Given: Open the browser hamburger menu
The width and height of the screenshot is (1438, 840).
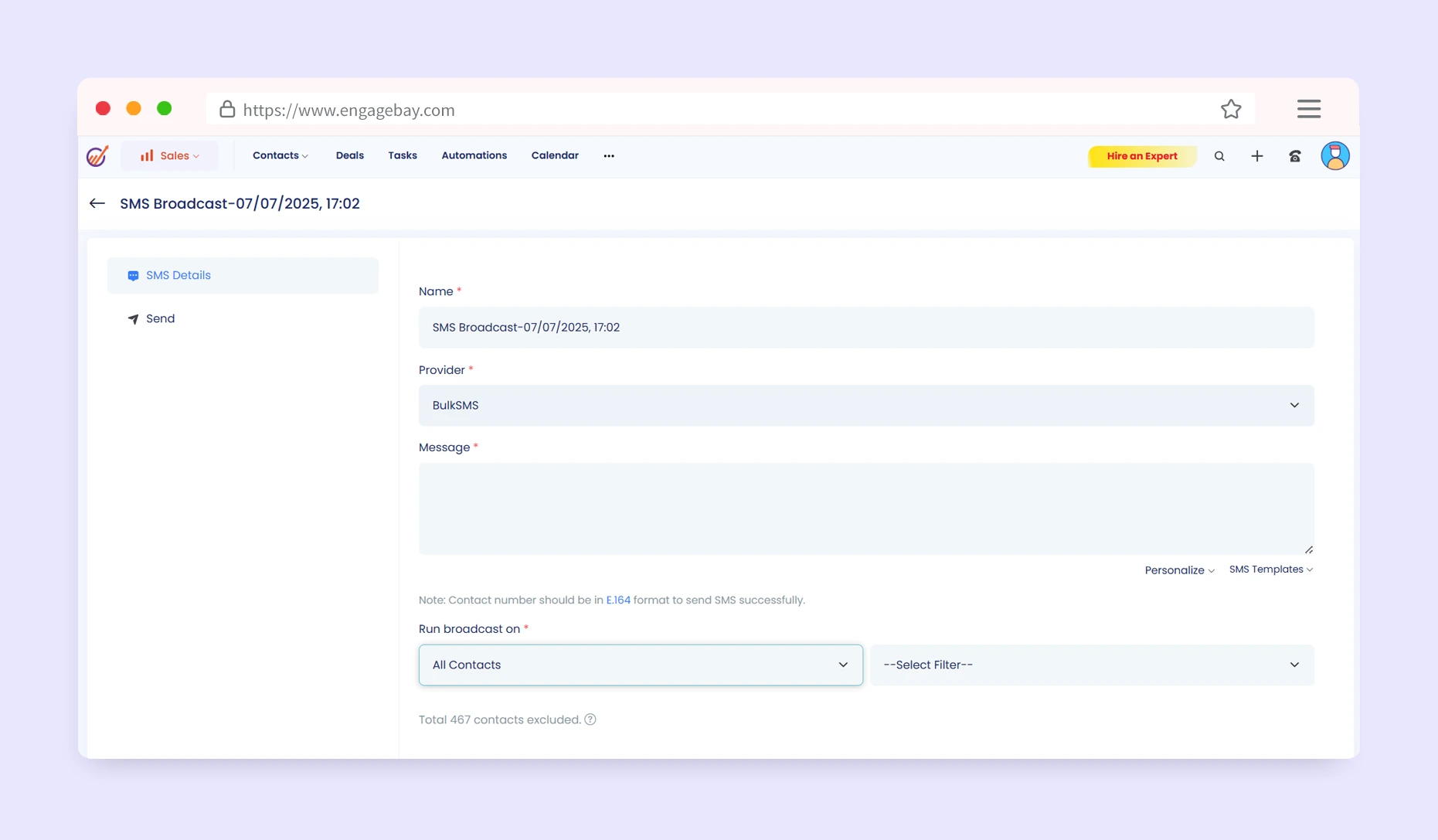Looking at the screenshot, I should (1308, 109).
